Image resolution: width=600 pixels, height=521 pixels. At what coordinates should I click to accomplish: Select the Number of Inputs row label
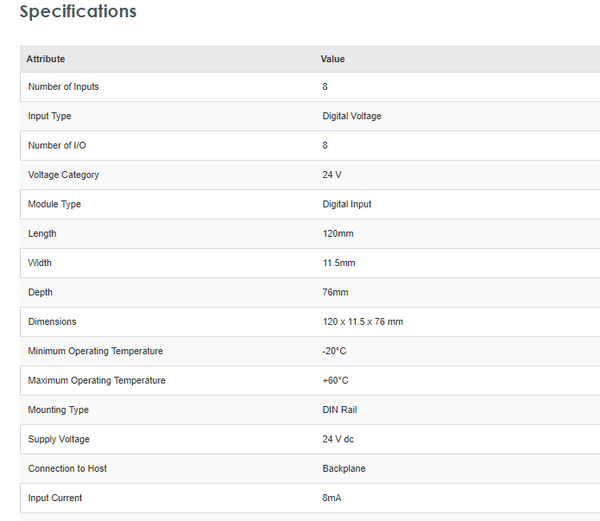click(63, 87)
